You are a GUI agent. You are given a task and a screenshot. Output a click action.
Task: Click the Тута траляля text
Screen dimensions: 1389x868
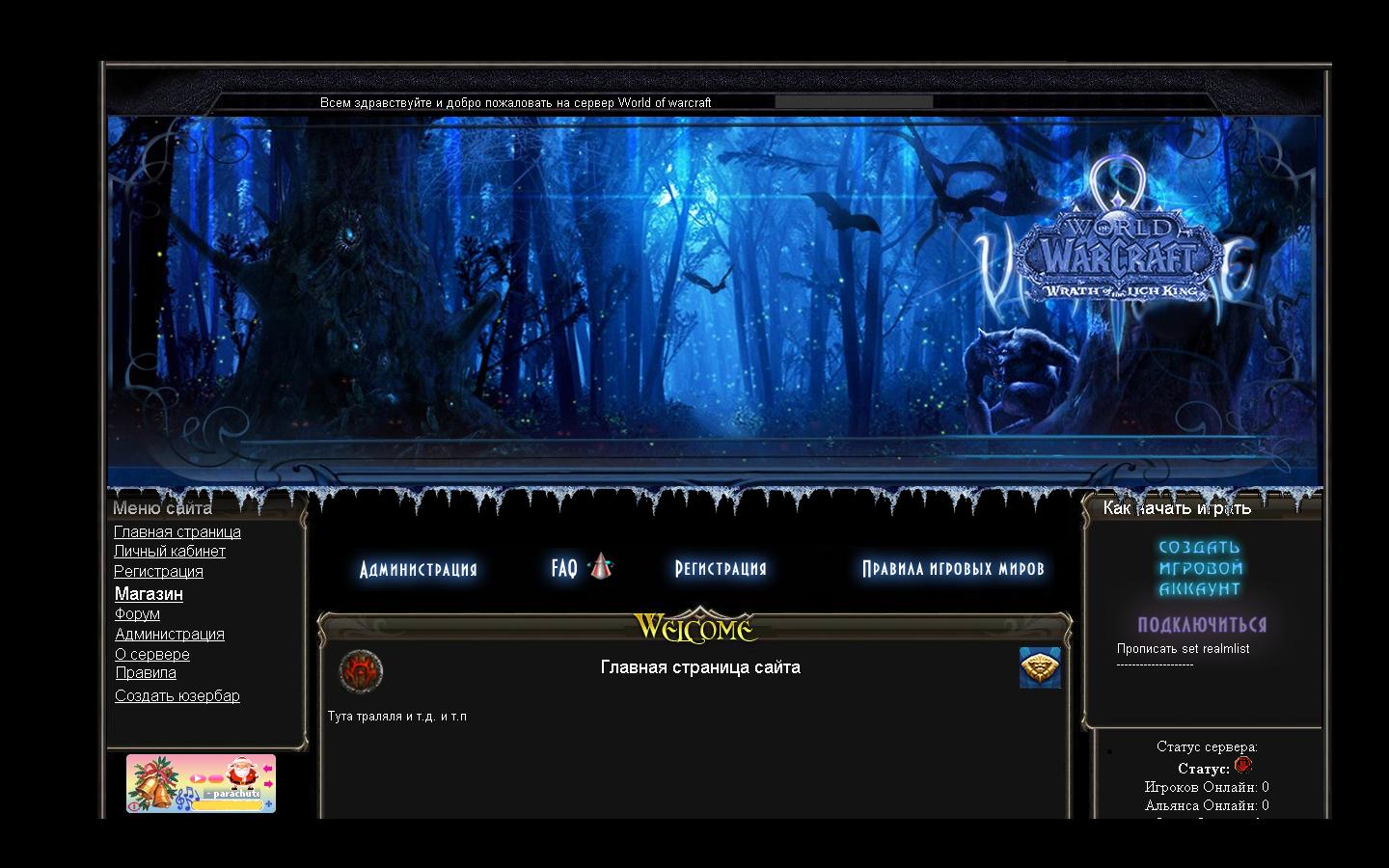(x=397, y=717)
